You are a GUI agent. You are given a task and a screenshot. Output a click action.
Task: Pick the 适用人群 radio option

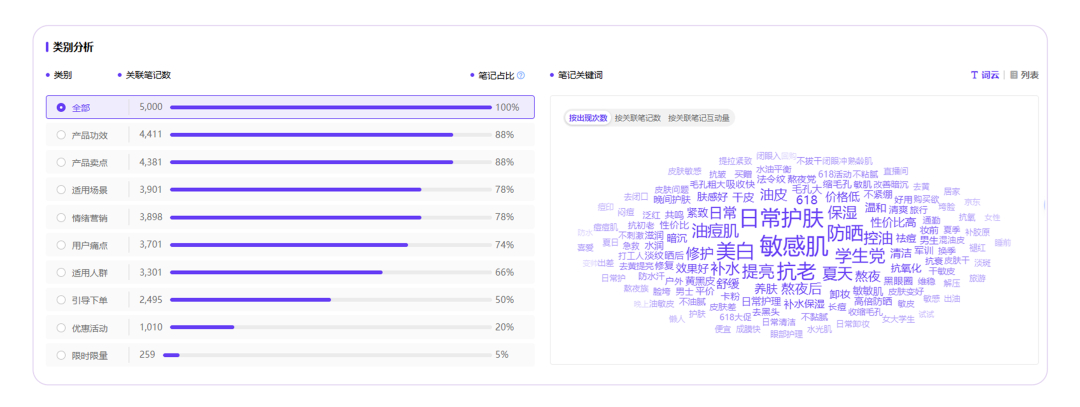pyautogui.click(x=61, y=272)
